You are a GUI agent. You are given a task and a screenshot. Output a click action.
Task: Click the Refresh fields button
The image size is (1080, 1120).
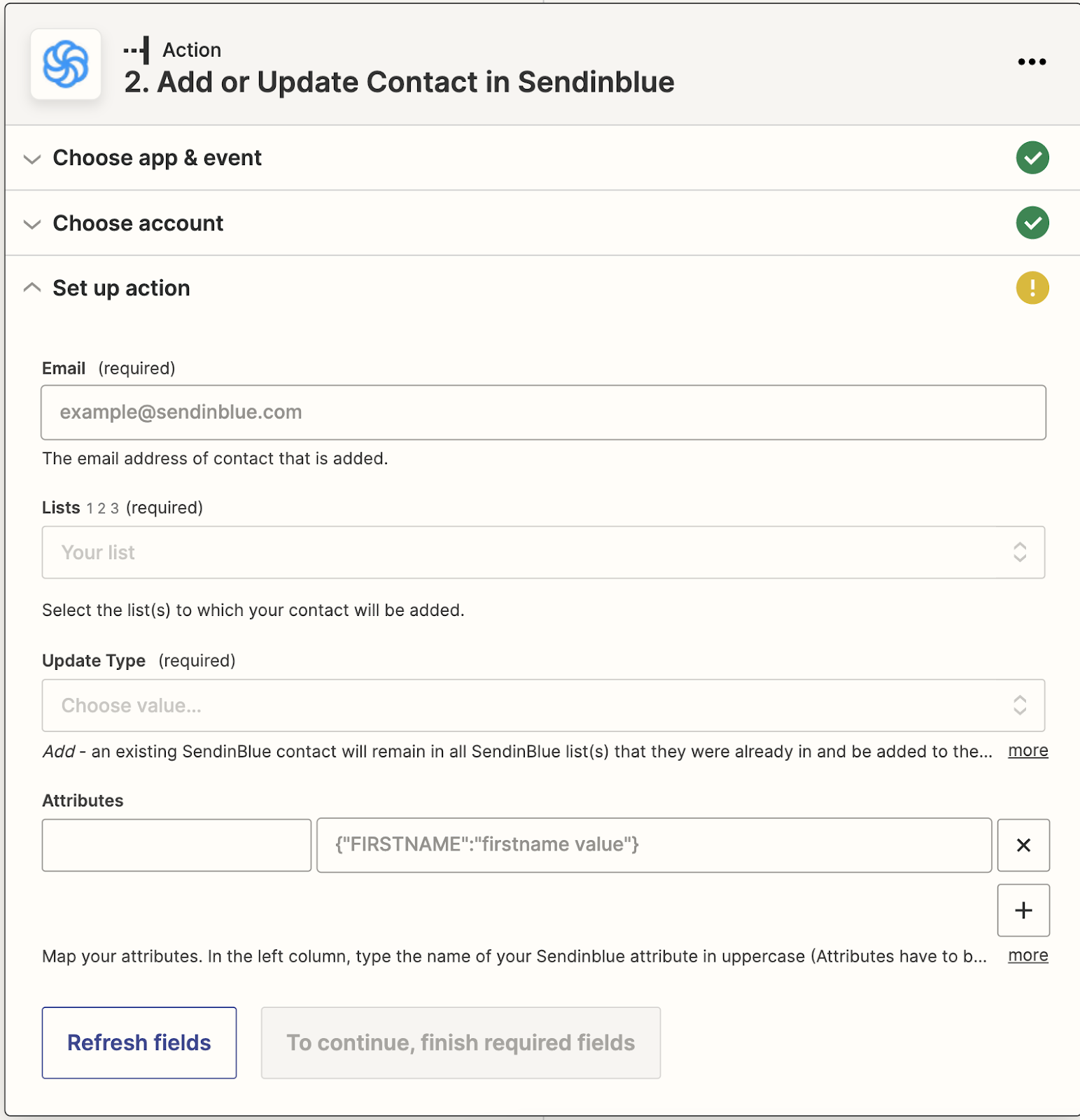pyautogui.click(x=139, y=1042)
